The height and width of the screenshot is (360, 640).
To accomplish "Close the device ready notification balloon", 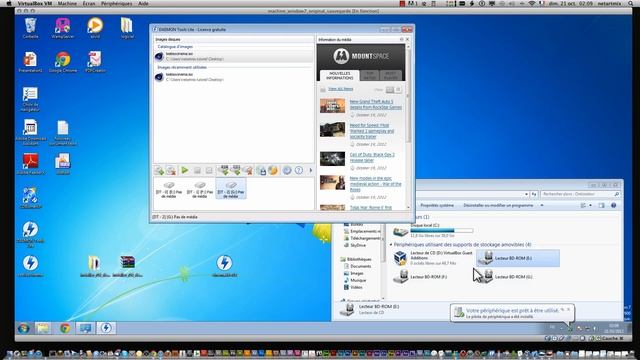I will pos(568,310).
